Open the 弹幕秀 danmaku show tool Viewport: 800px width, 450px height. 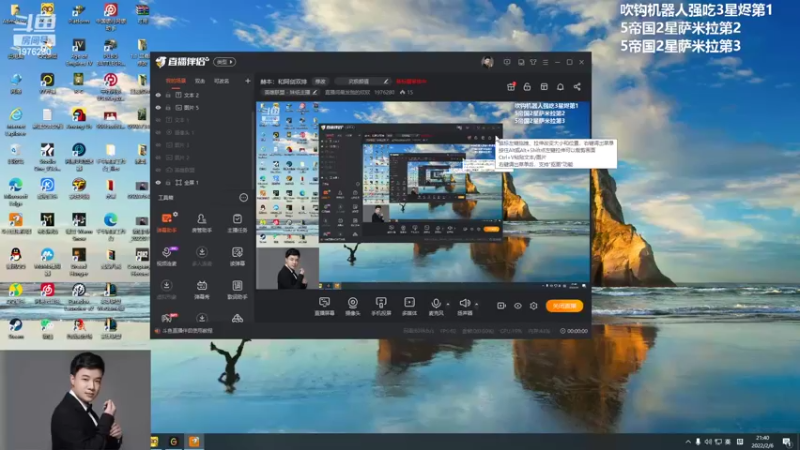click(x=202, y=289)
